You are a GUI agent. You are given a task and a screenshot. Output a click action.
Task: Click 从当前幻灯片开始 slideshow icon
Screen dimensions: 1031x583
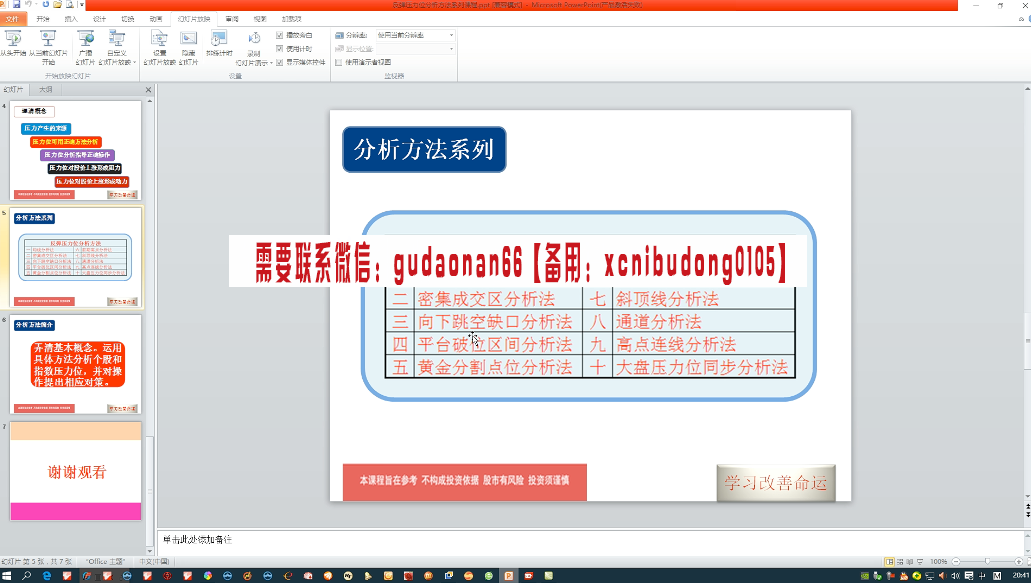click(x=49, y=44)
